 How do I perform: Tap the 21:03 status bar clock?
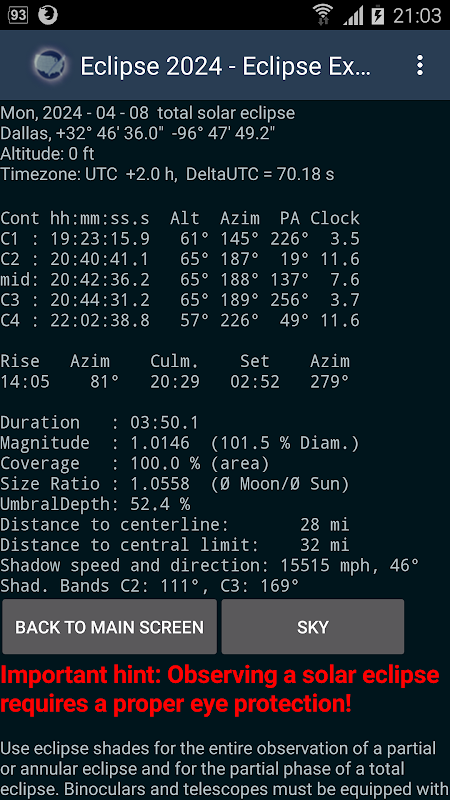417,15
